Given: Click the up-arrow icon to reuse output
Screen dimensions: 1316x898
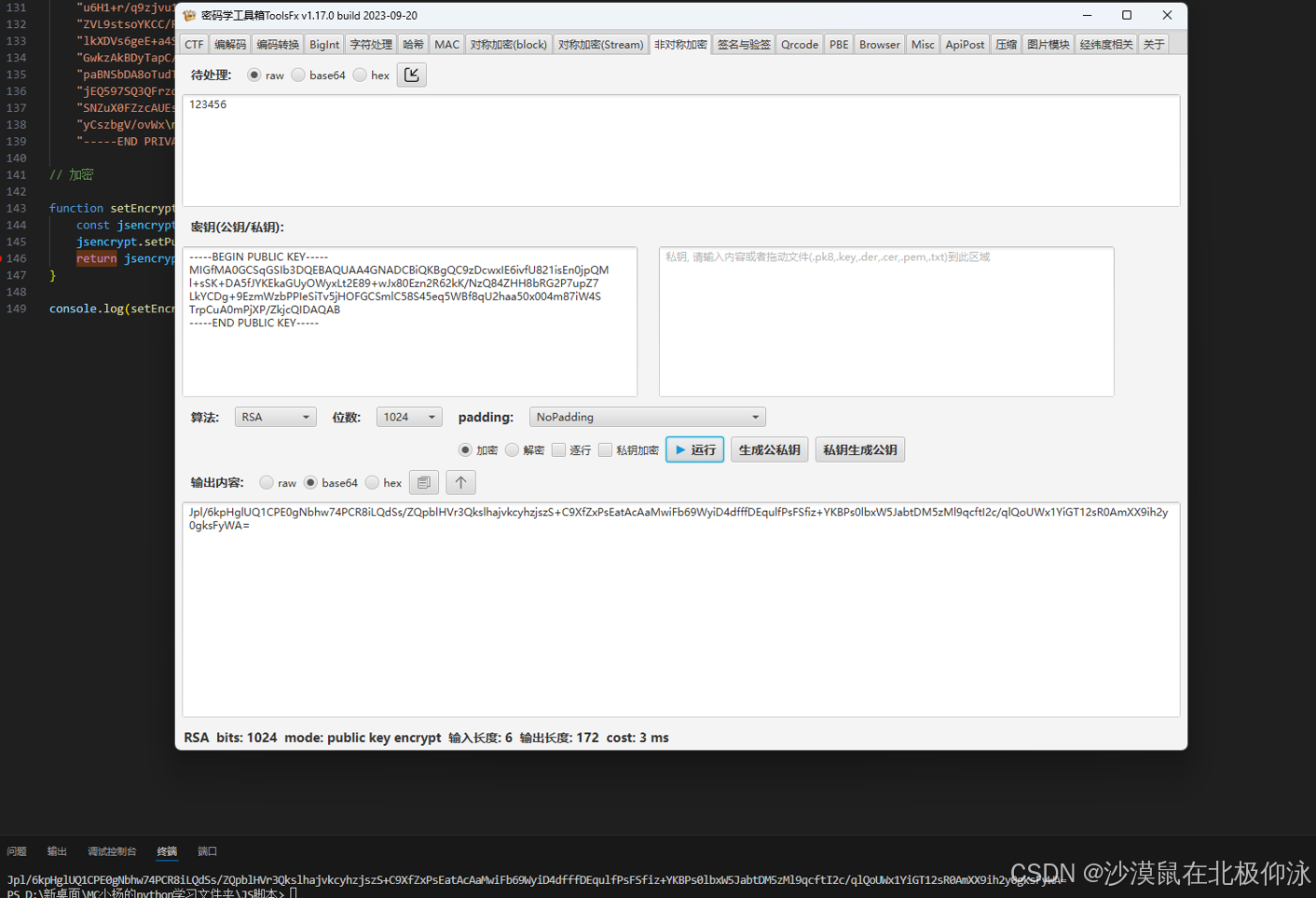Looking at the screenshot, I should (460, 482).
